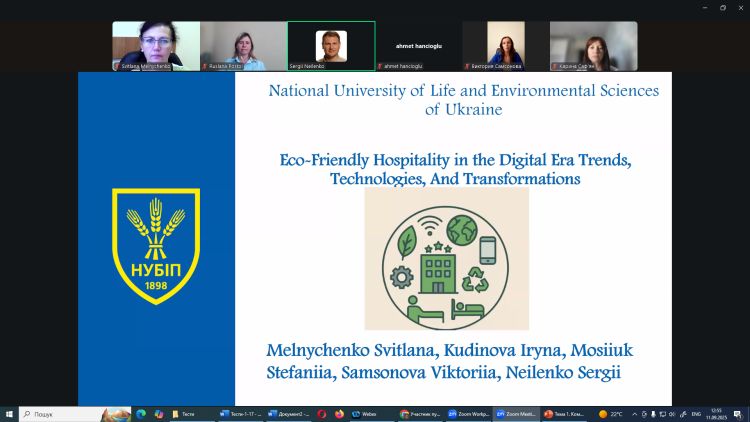Open the Chrome window in the taskbar
This screenshot has height=422, width=750.
point(419,414)
